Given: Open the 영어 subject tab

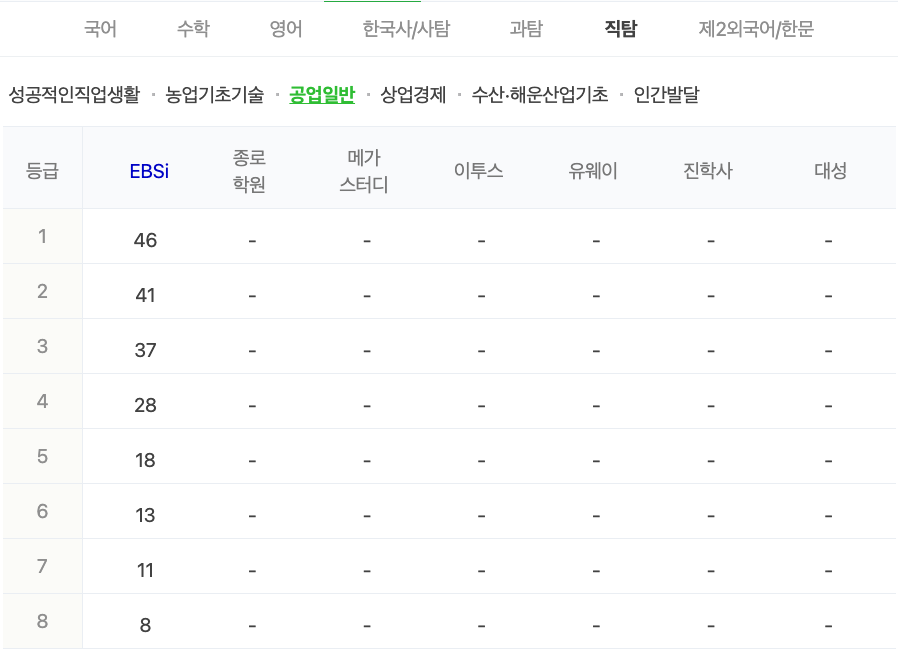Looking at the screenshot, I should [285, 29].
